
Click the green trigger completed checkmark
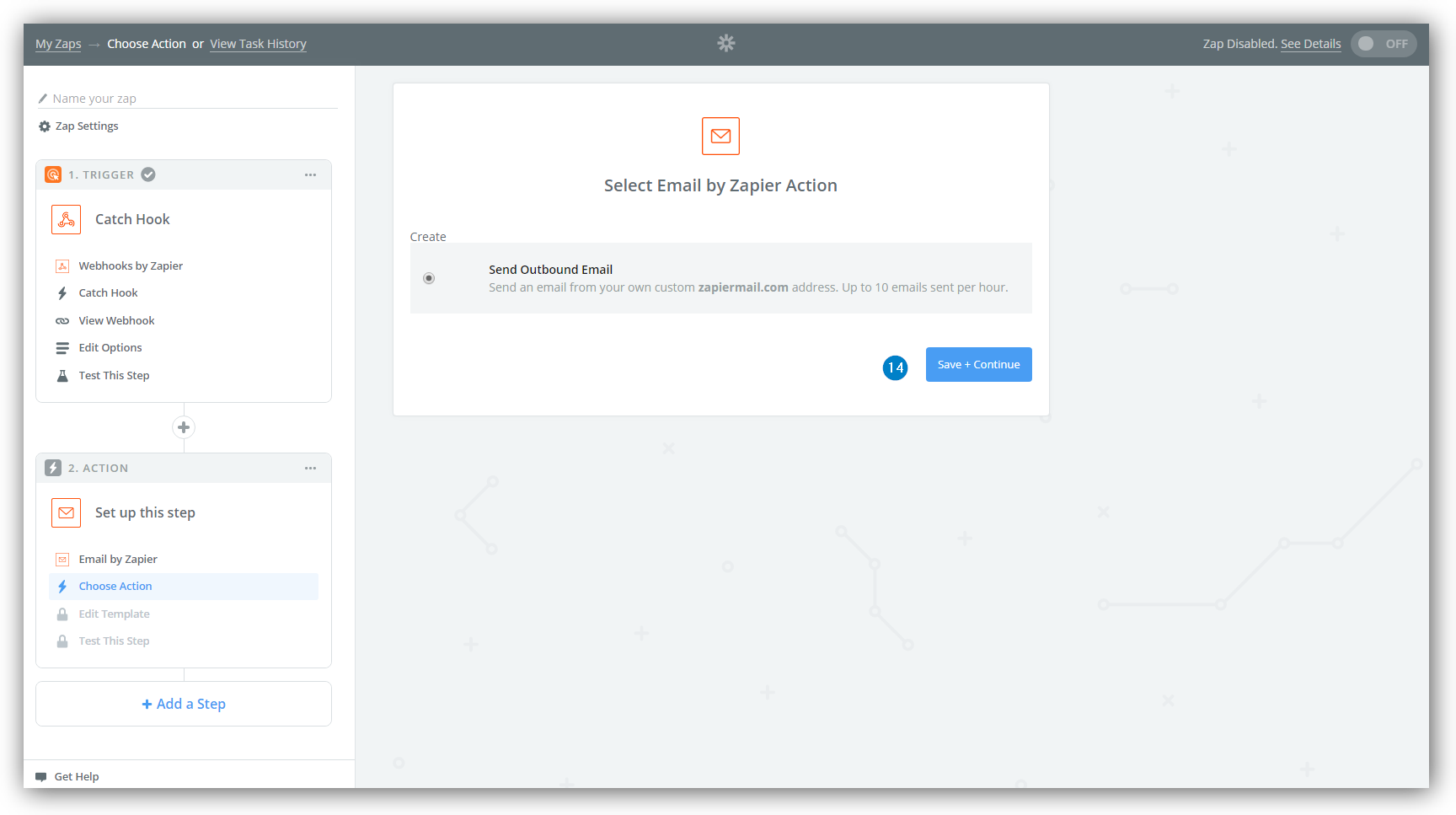(x=148, y=174)
